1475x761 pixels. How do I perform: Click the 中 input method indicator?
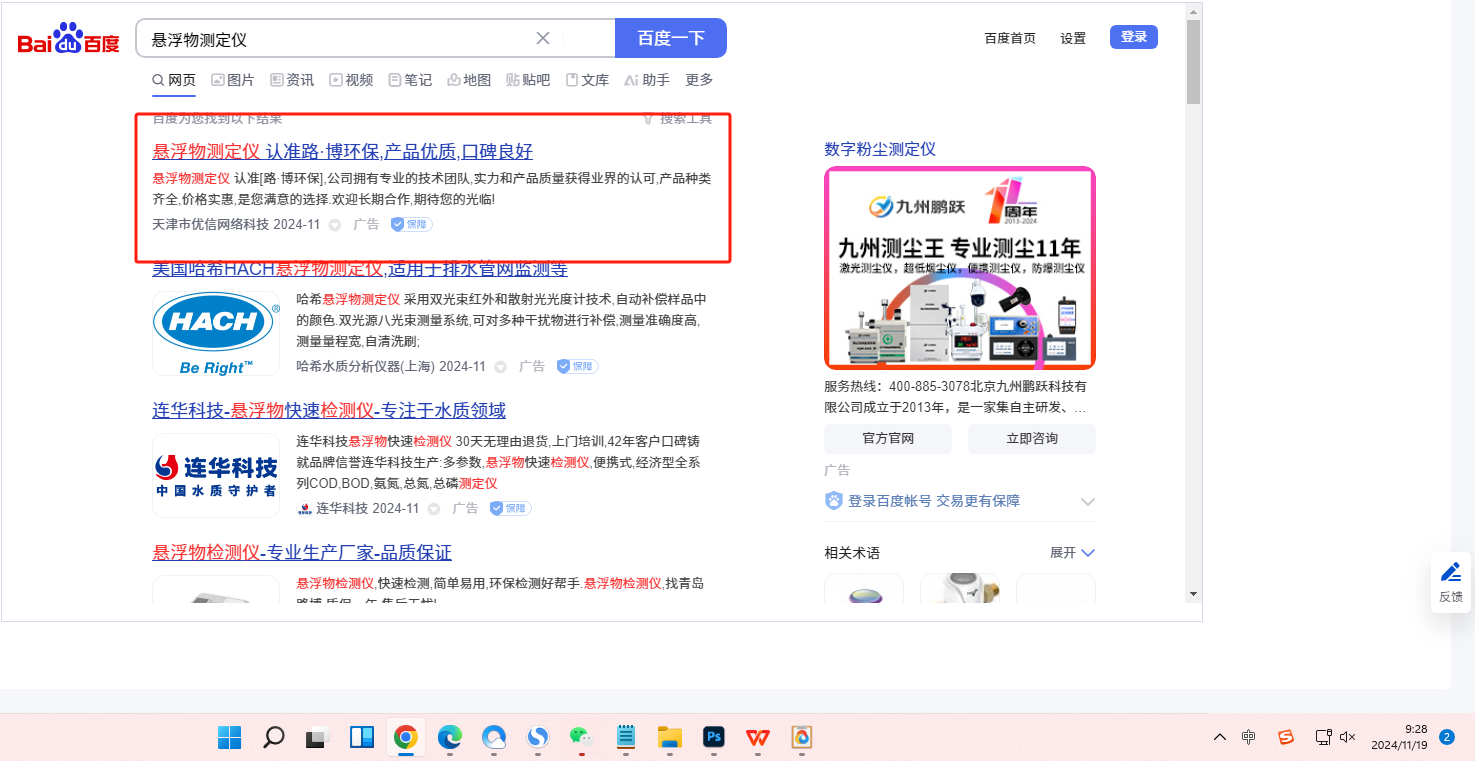coord(1249,738)
